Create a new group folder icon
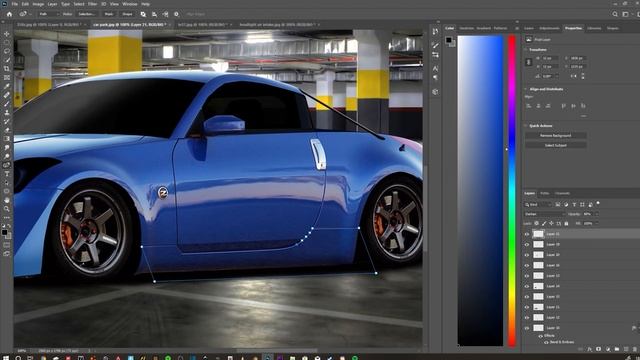This screenshot has height=360, width=640. [x=617, y=349]
